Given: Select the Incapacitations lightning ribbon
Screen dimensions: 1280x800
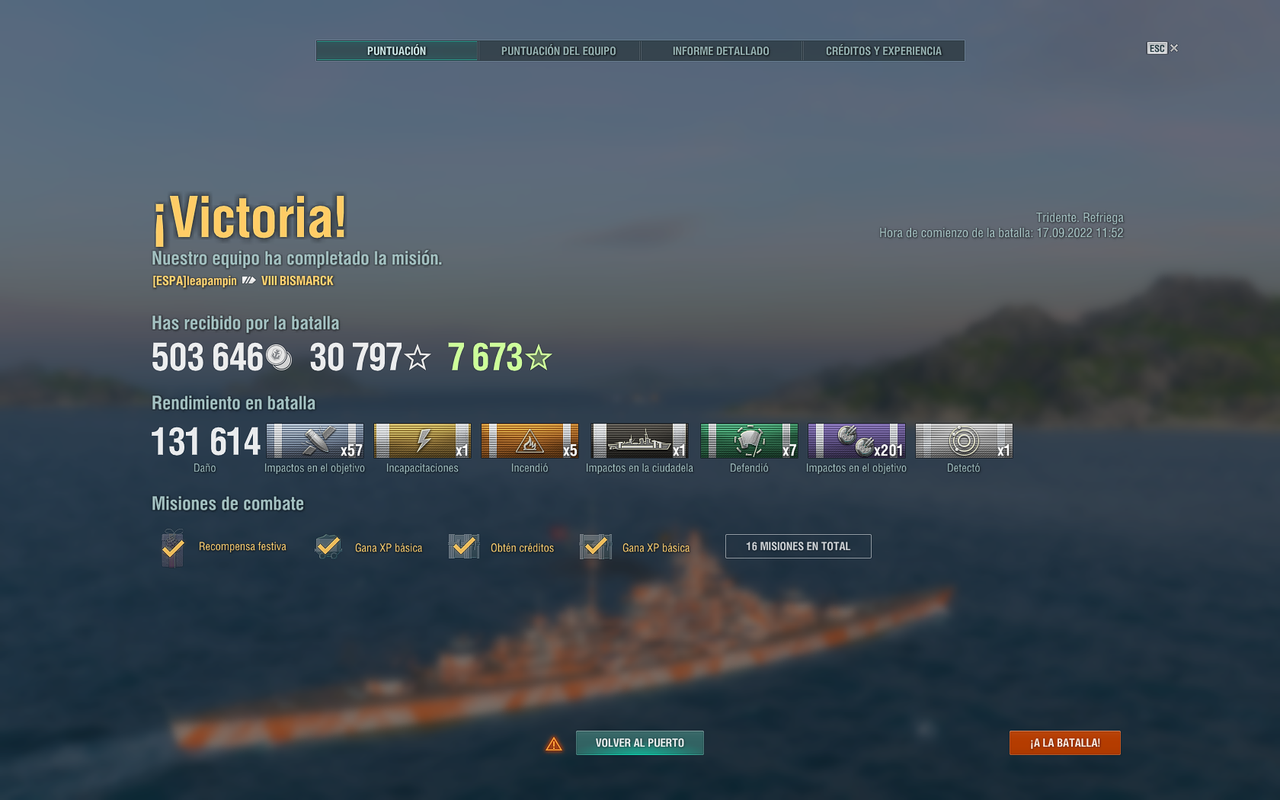Looking at the screenshot, I should coord(422,441).
